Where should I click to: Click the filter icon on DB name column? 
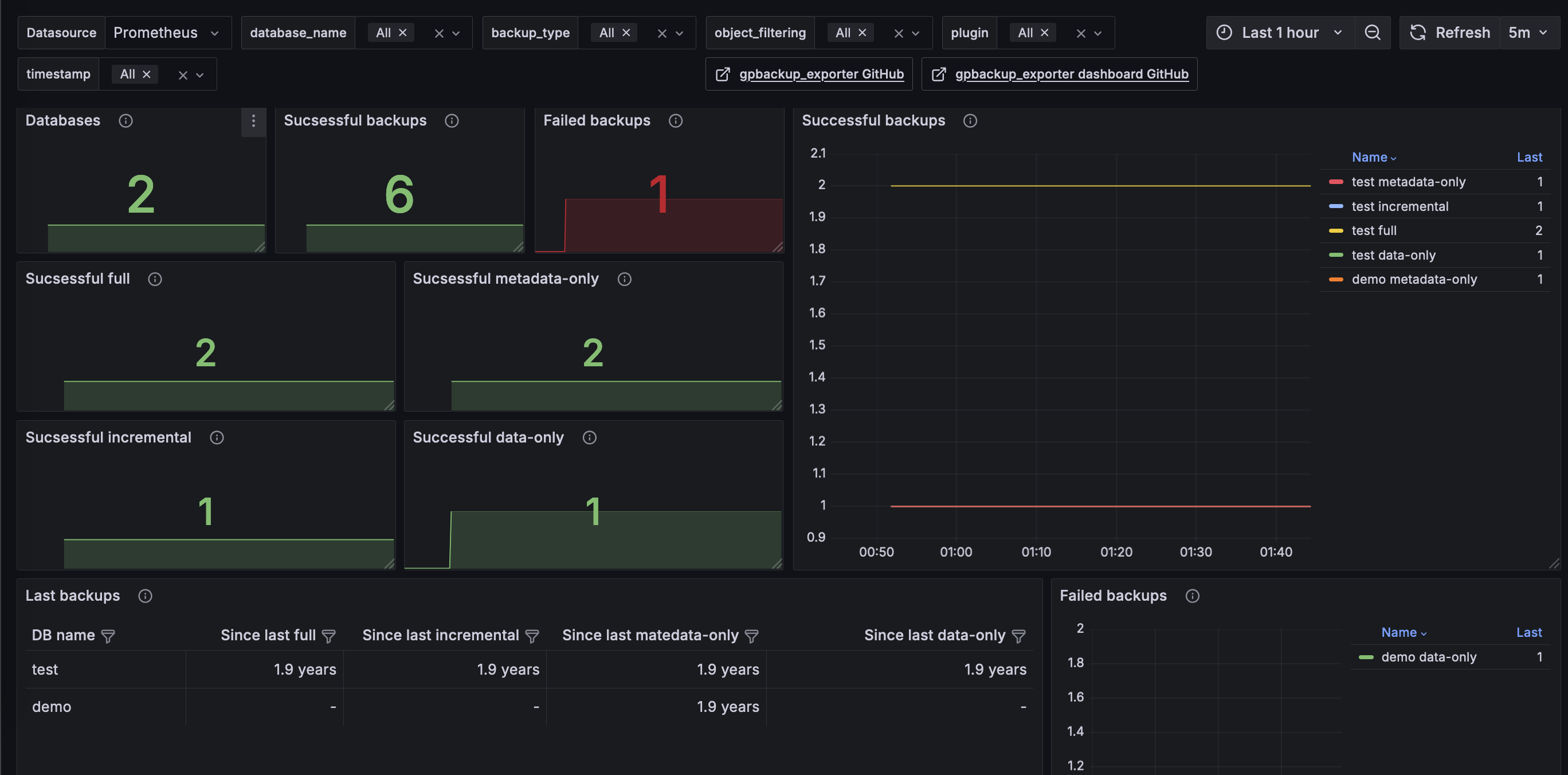click(108, 636)
